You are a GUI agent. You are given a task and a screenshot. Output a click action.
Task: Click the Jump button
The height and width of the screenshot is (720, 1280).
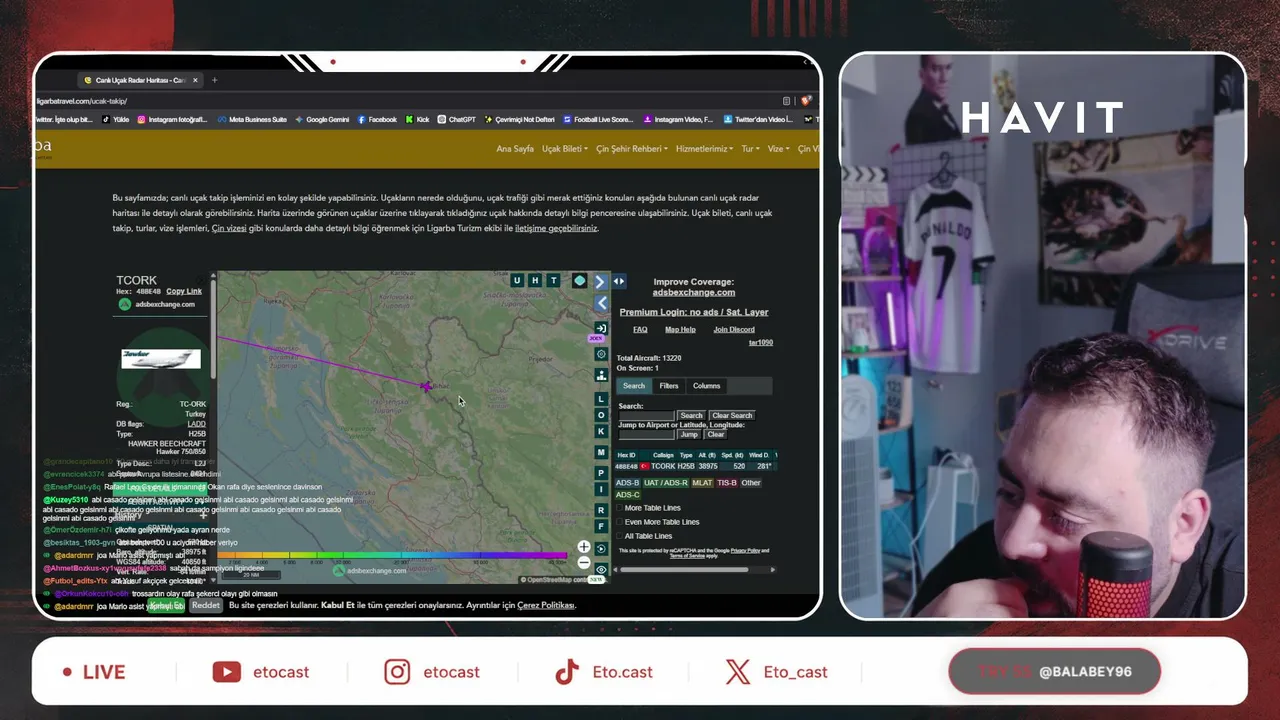coord(689,435)
